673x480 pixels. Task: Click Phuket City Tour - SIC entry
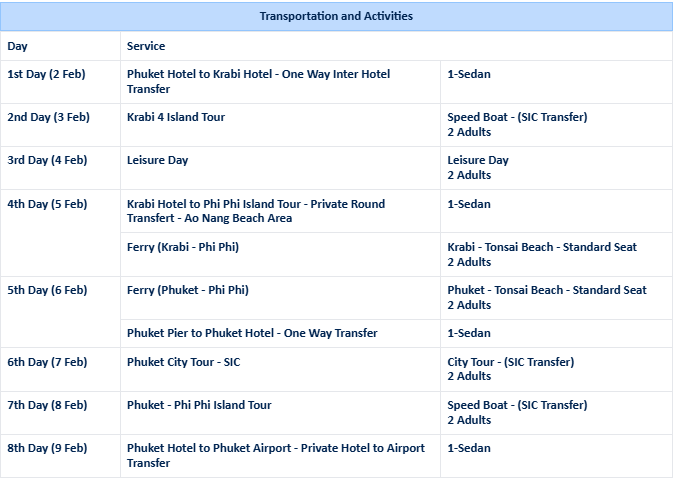[x=184, y=362]
